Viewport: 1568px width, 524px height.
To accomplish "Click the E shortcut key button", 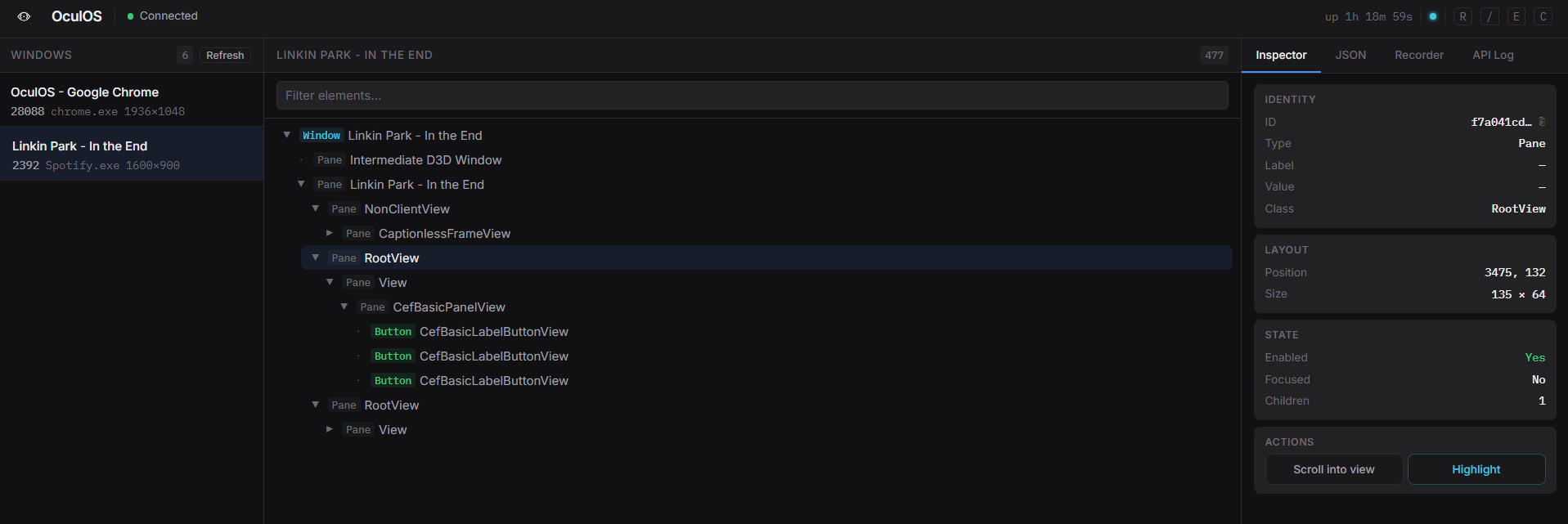I will pos(1516,16).
